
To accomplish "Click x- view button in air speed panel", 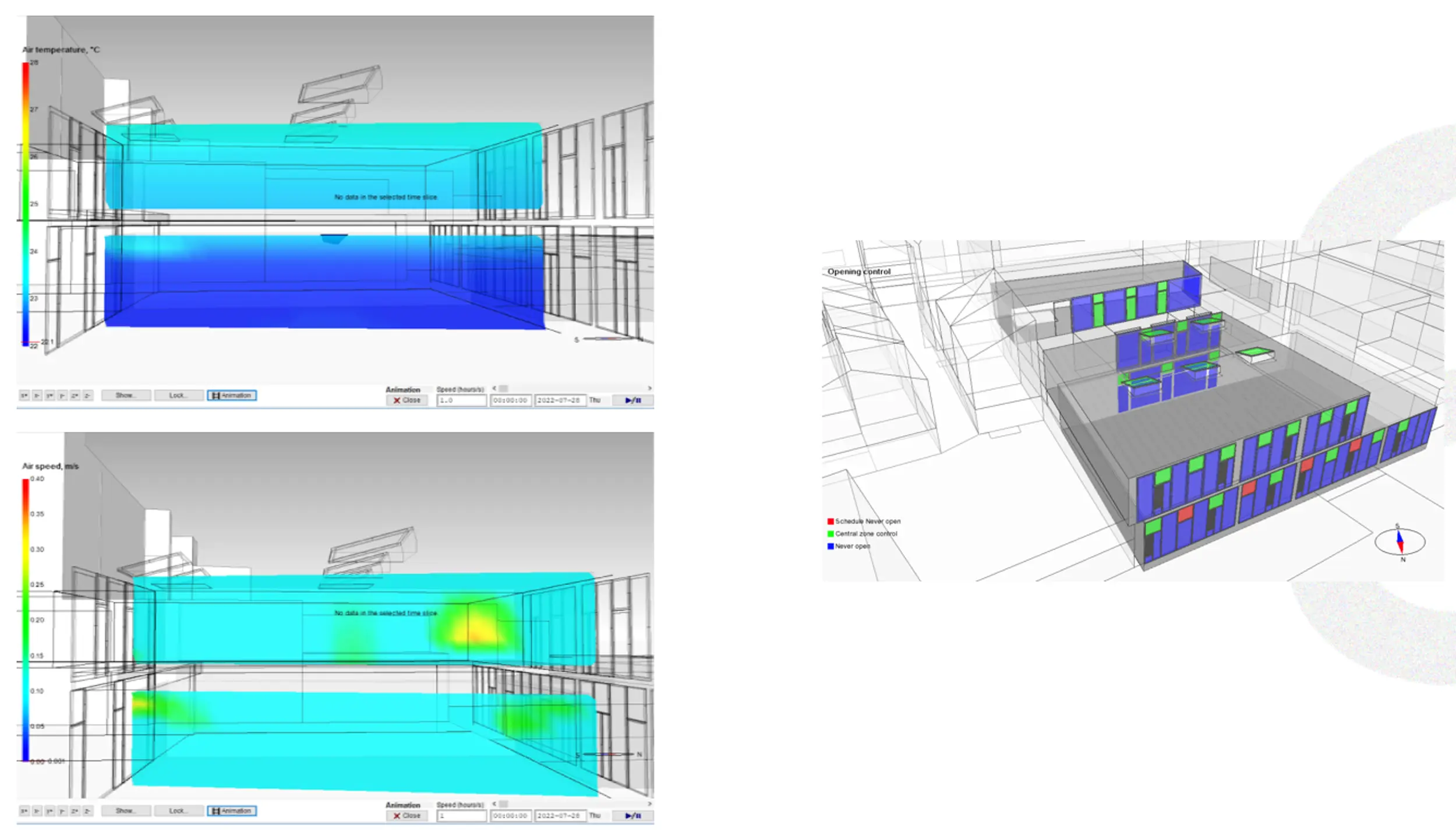I will click(x=37, y=811).
